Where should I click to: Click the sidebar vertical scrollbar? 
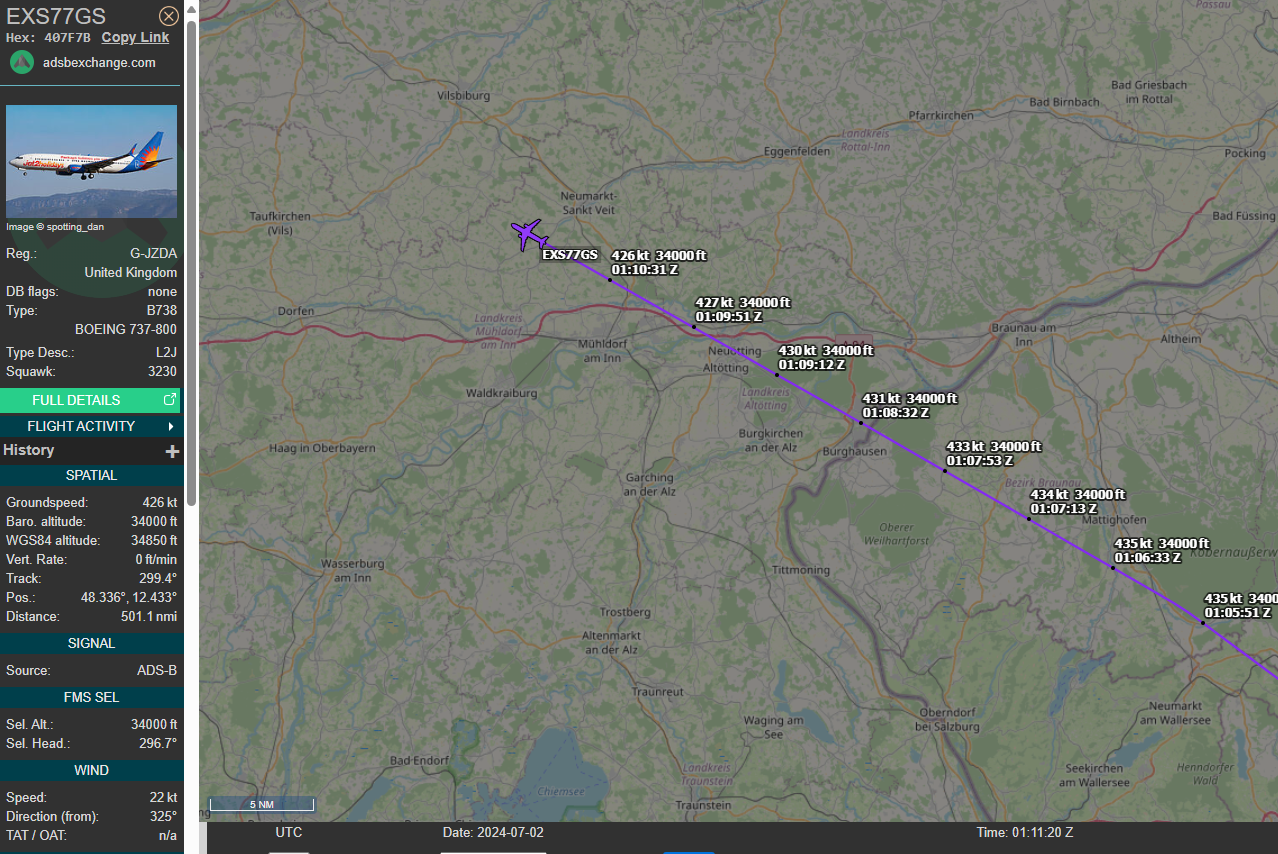191,260
